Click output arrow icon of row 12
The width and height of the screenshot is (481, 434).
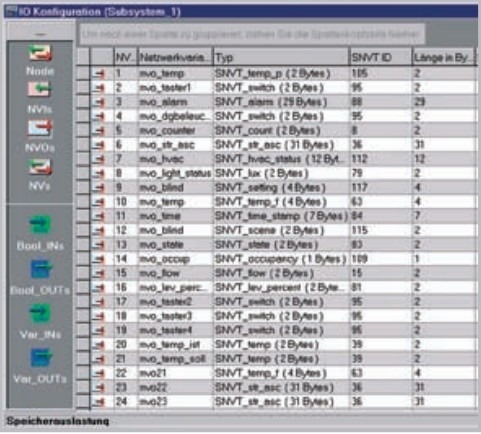(x=99, y=230)
